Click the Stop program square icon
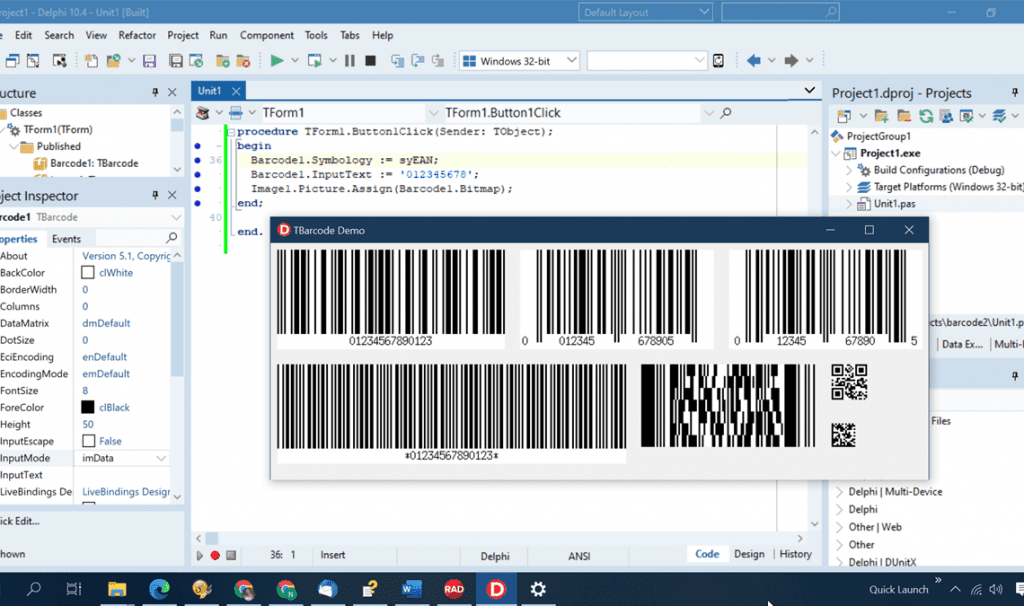This screenshot has height=606, width=1024. pos(370,61)
